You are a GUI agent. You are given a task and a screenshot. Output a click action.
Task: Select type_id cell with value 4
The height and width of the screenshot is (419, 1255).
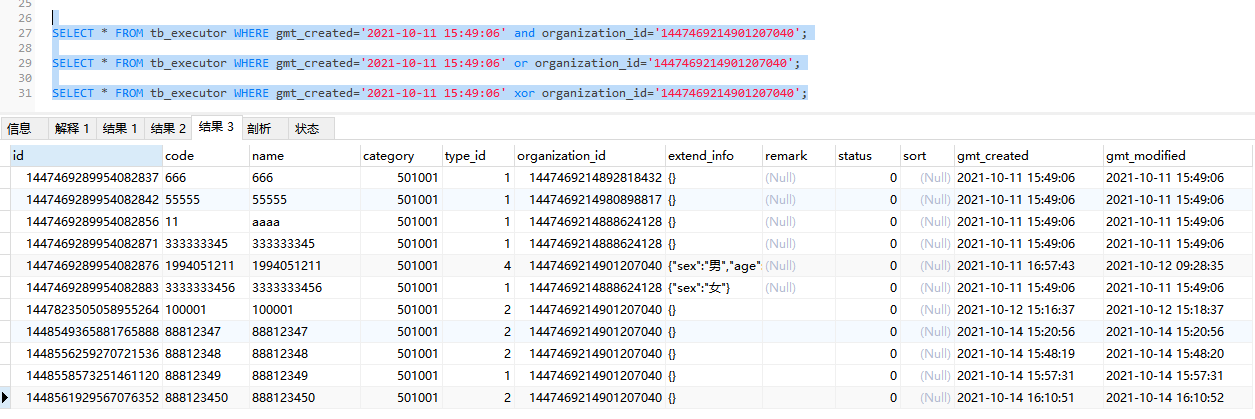click(477, 265)
